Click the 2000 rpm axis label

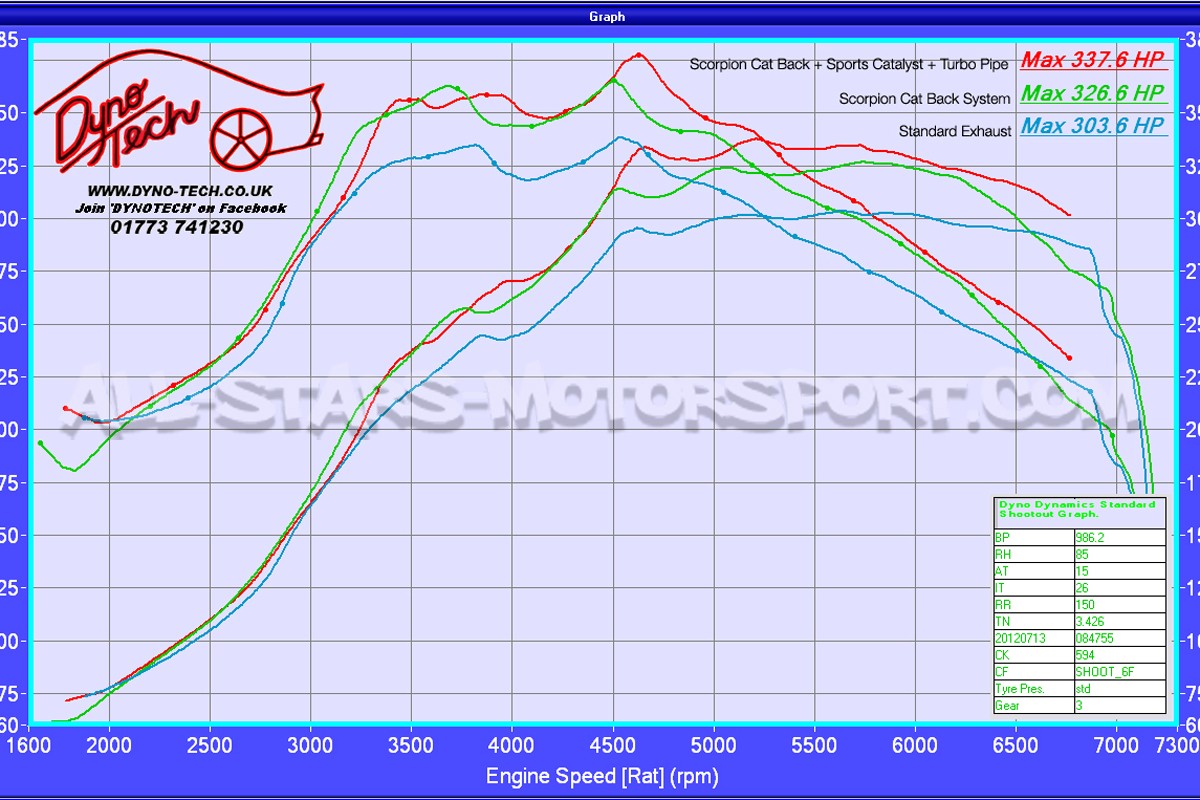pyautogui.click(x=109, y=745)
